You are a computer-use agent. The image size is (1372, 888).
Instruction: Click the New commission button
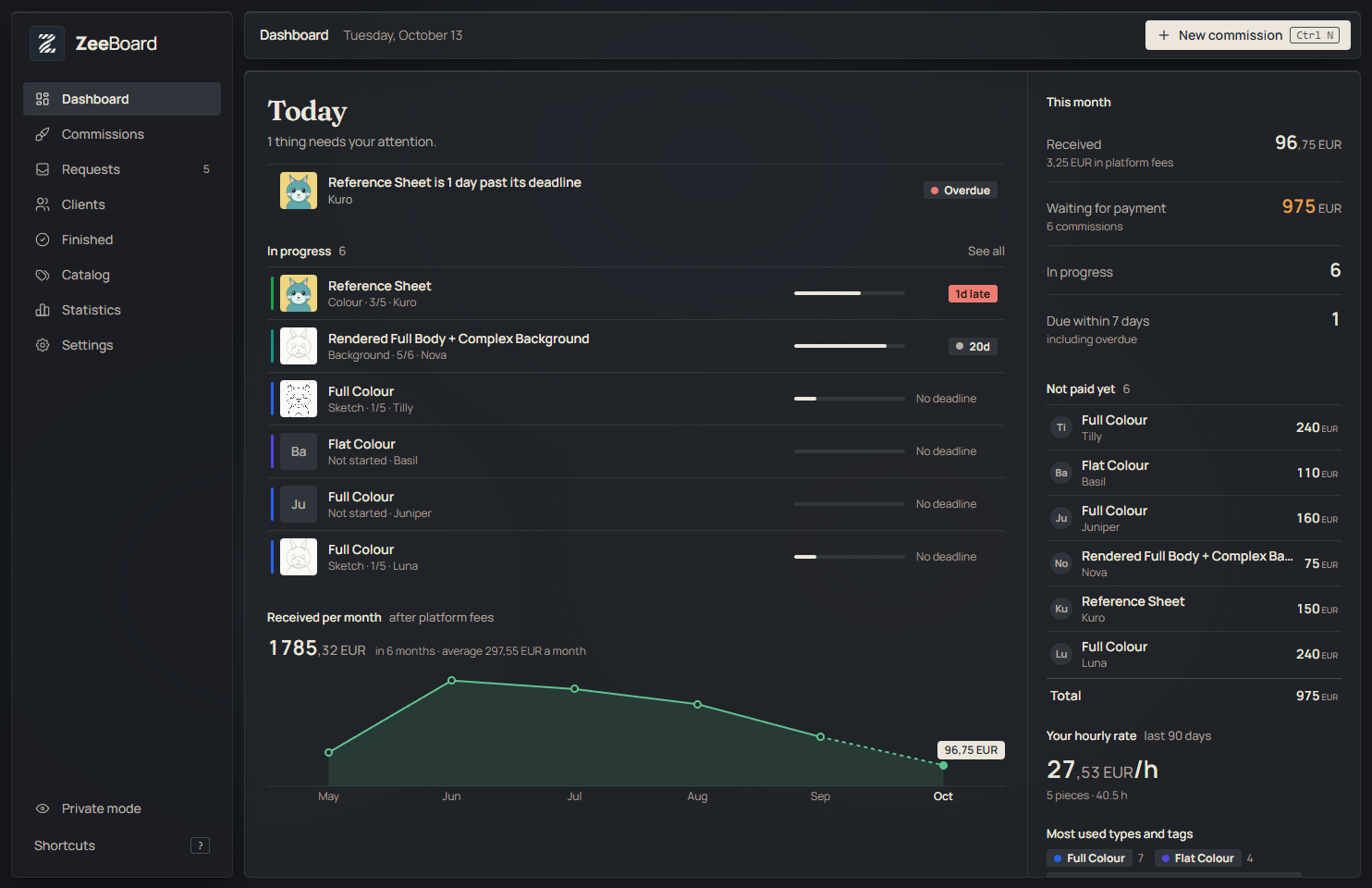(1248, 35)
